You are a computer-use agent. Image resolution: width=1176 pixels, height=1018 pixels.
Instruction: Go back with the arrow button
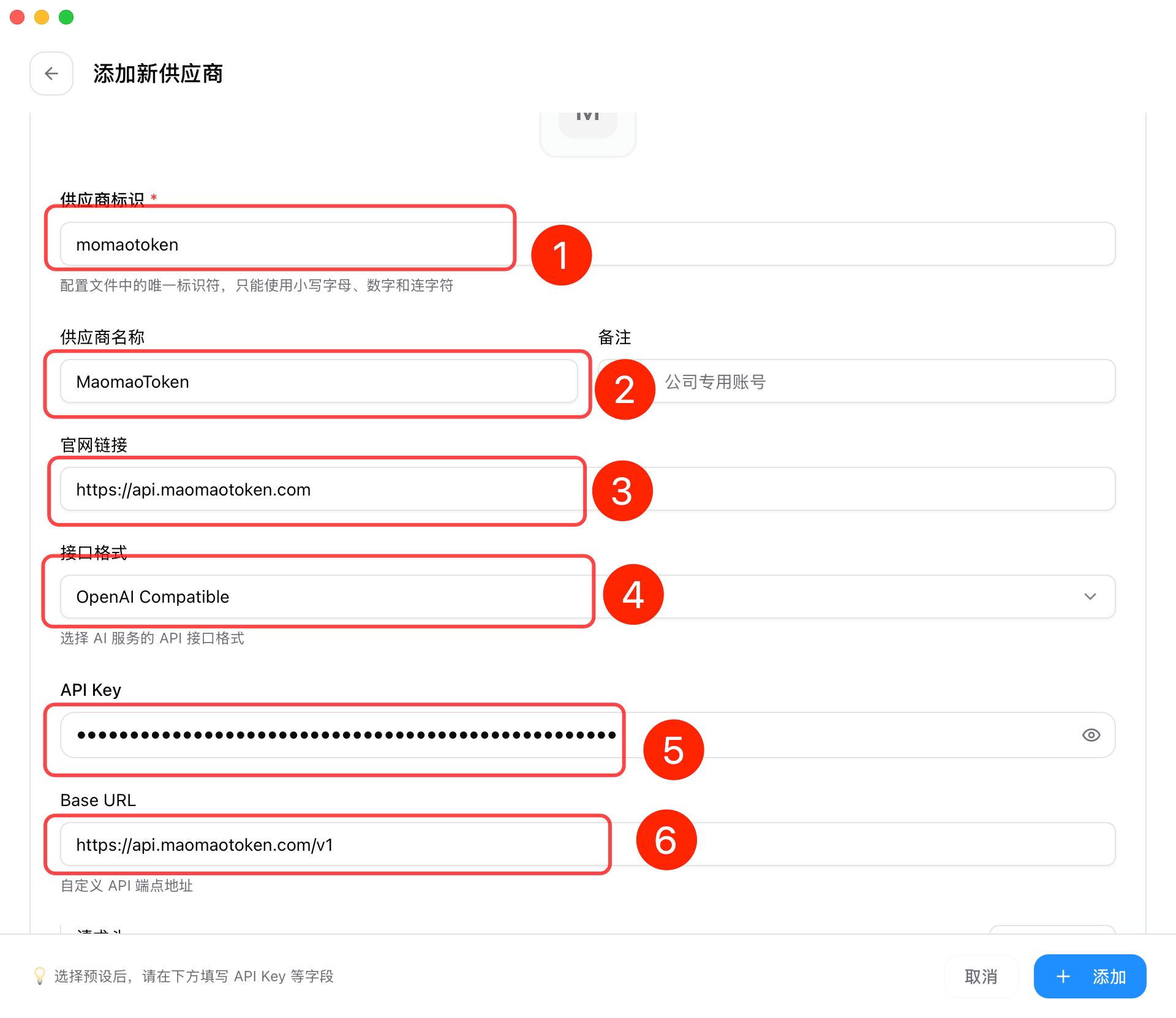pos(51,74)
